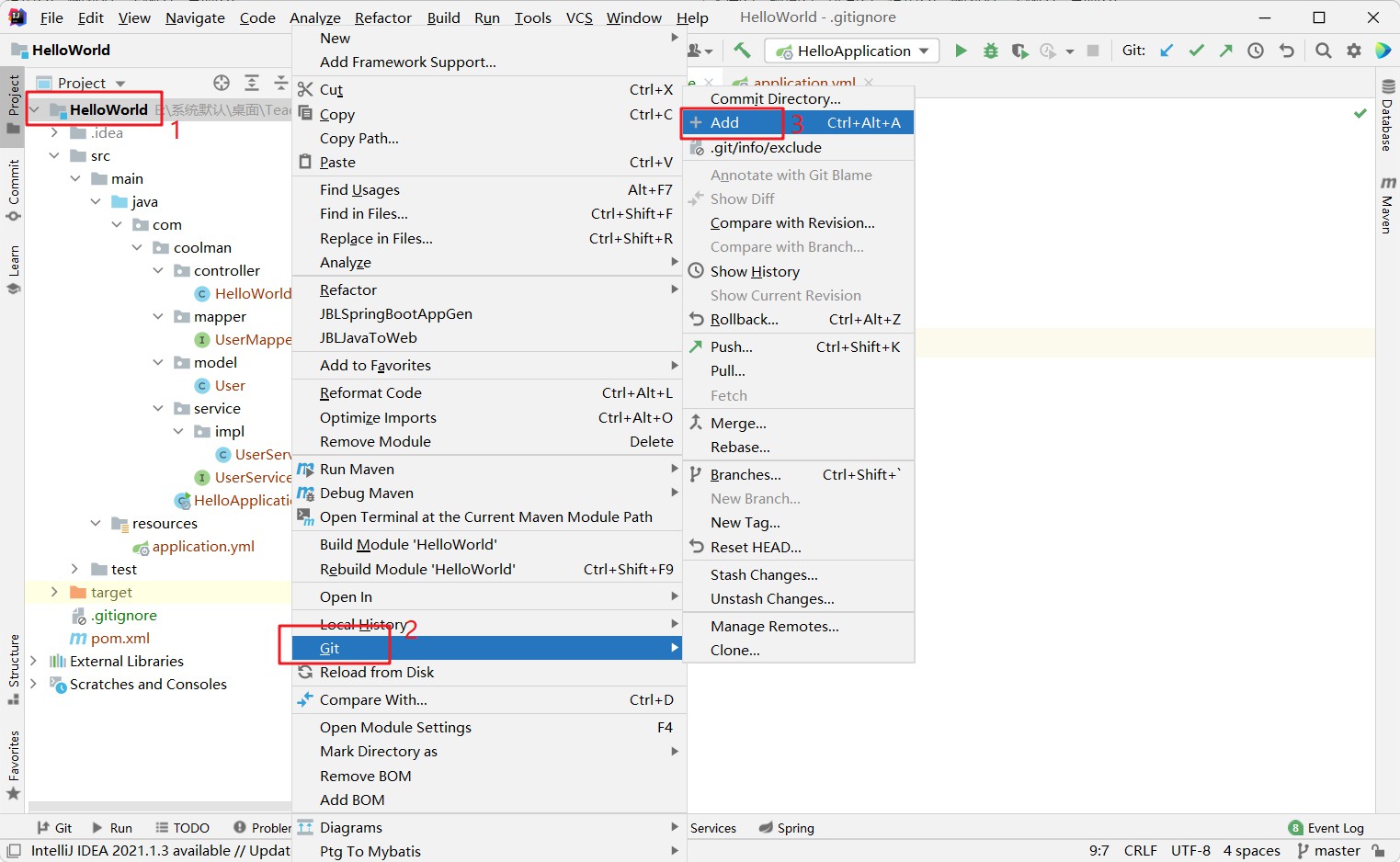The height and width of the screenshot is (862, 1400).
Task: Expand Scratches and Consoles node
Action: [x=34, y=684]
